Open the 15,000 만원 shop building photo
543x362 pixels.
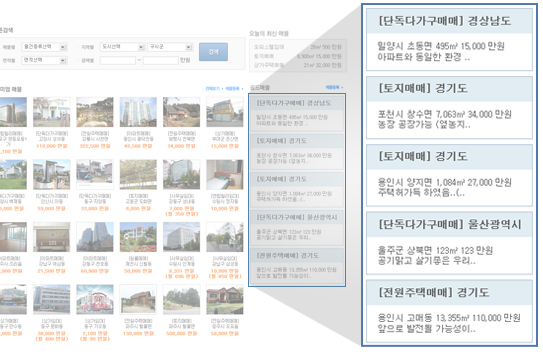click(225, 112)
